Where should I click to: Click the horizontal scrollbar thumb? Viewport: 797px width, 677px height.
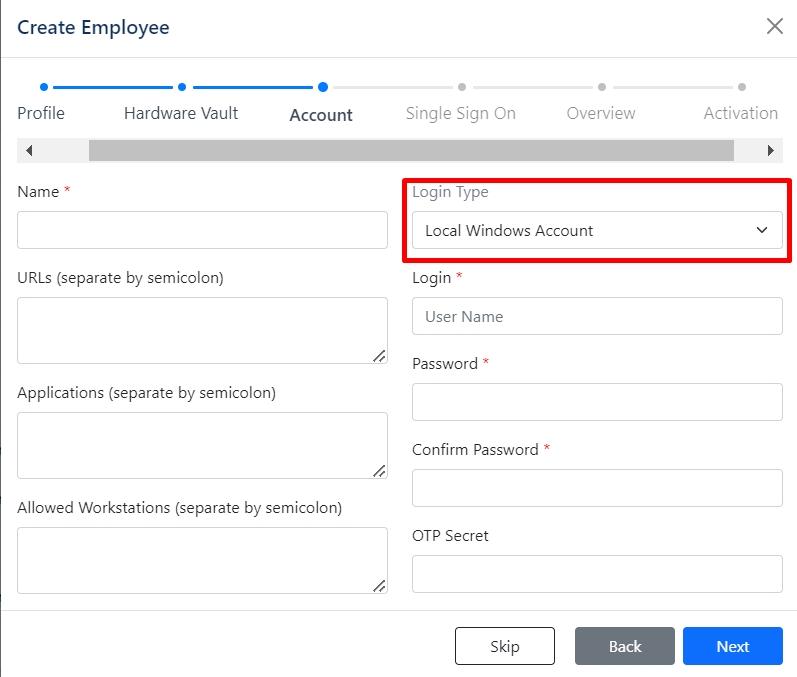(411, 150)
